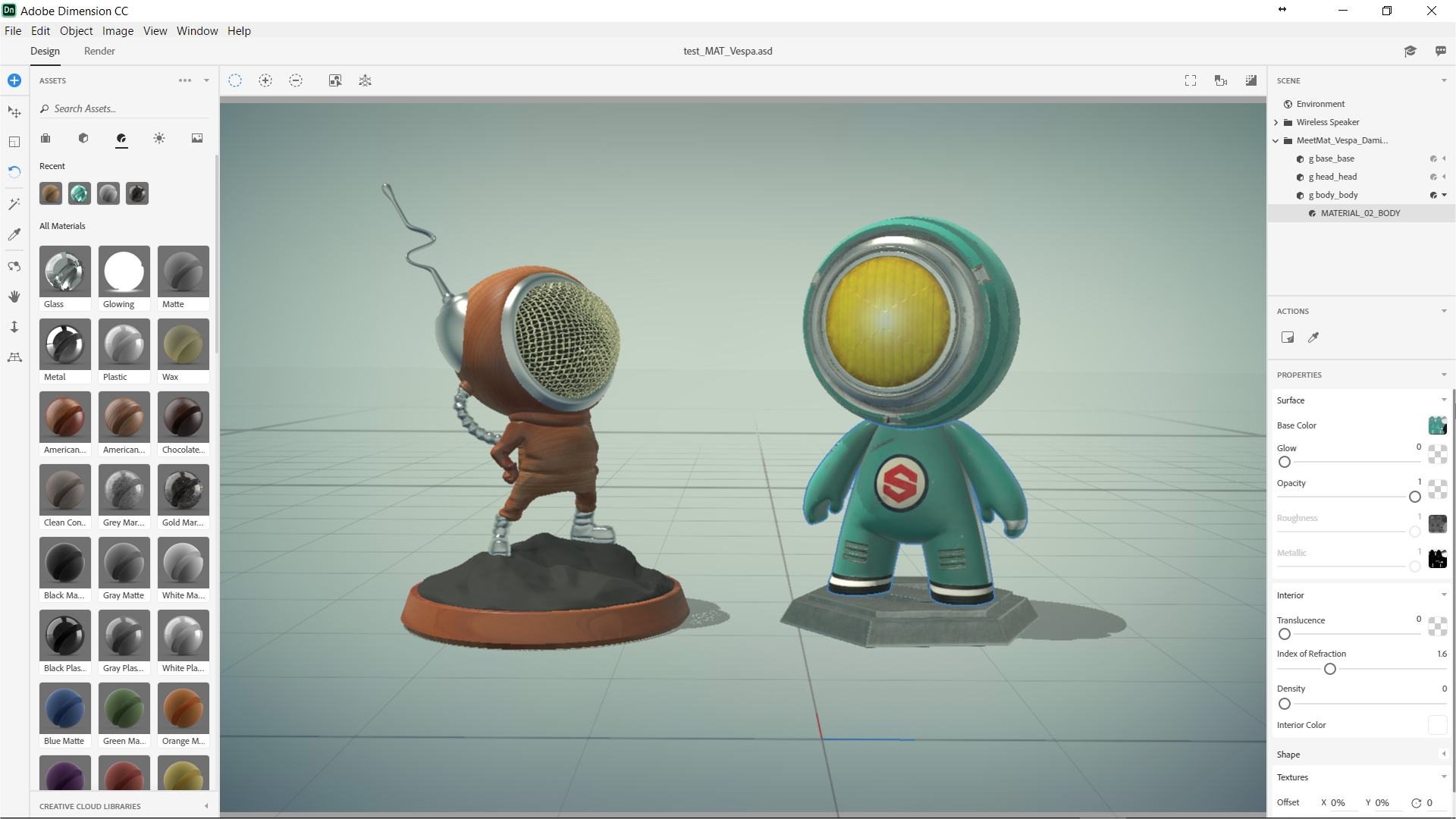This screenshot has width=1456, height=819.
Task: Click the fit canvas fullscreen icon
Action: [1191, 80]
